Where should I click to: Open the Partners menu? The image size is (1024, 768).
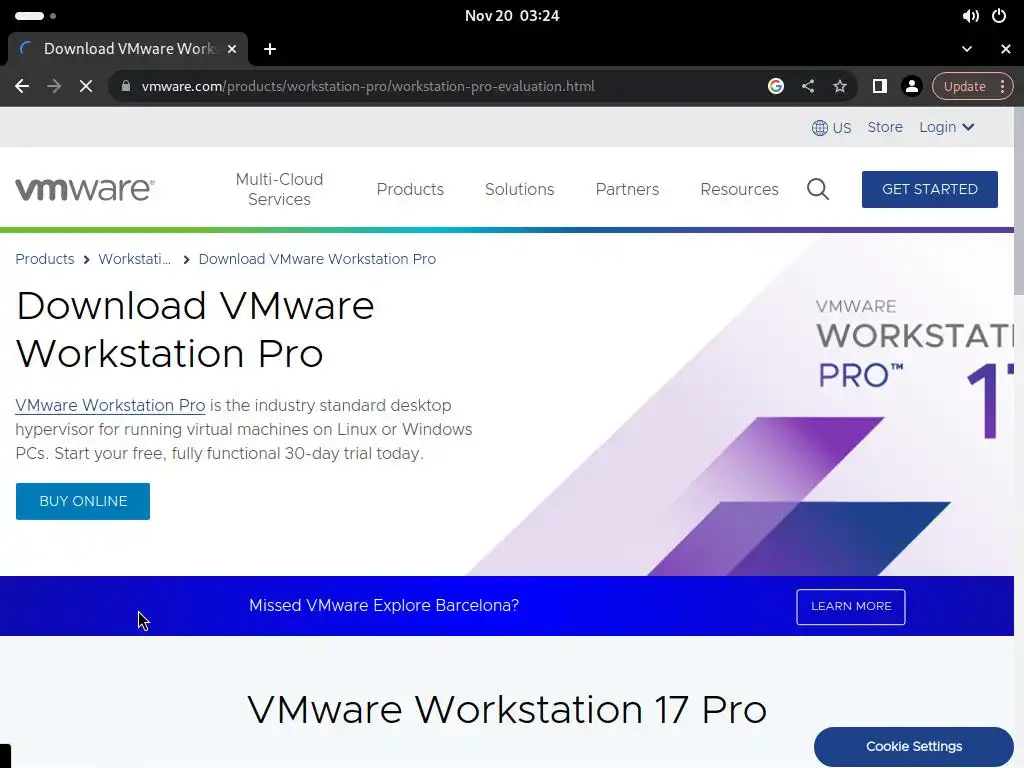[x=627, y=189]
